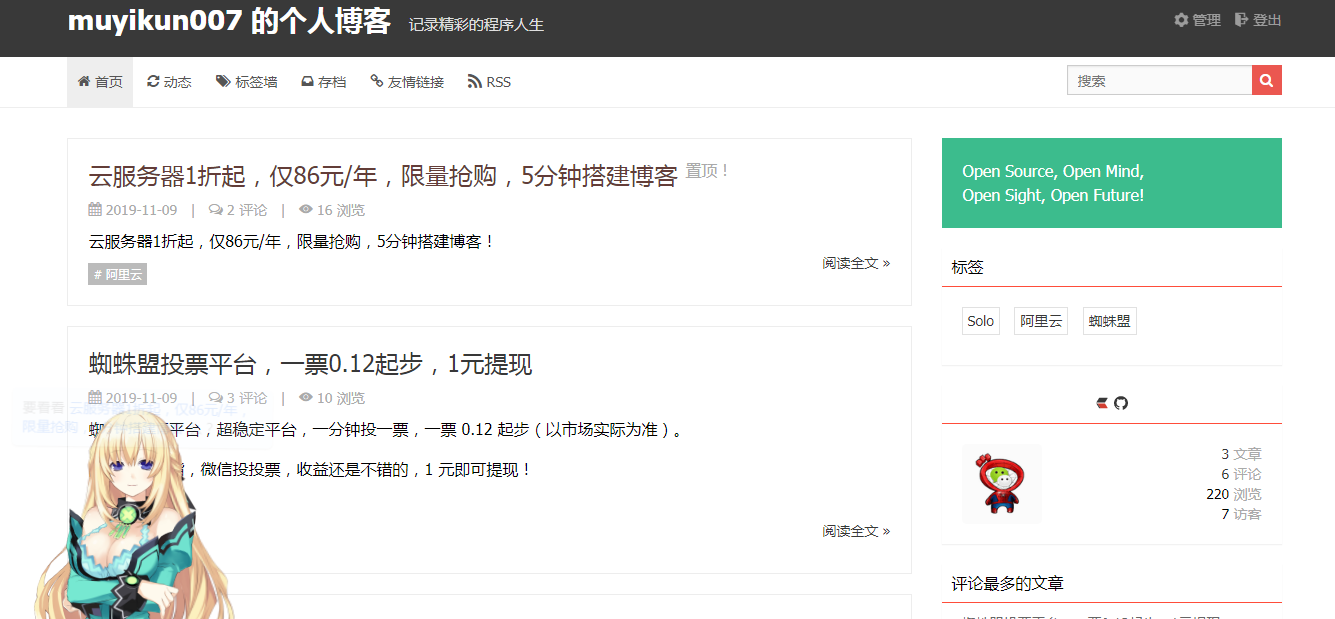
Task: Open the 标签墙 tag wall menu item
Action: pos(247,82)
